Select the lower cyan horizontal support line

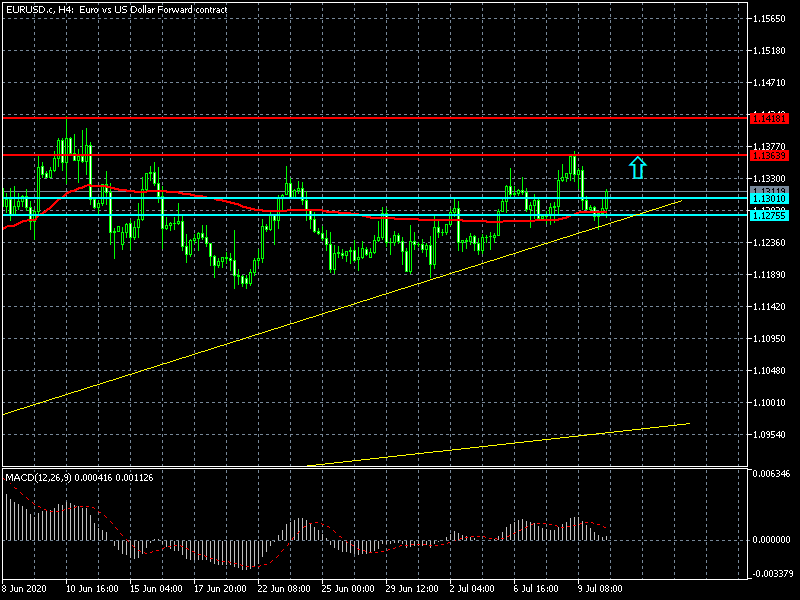click(x=300, y=215)
